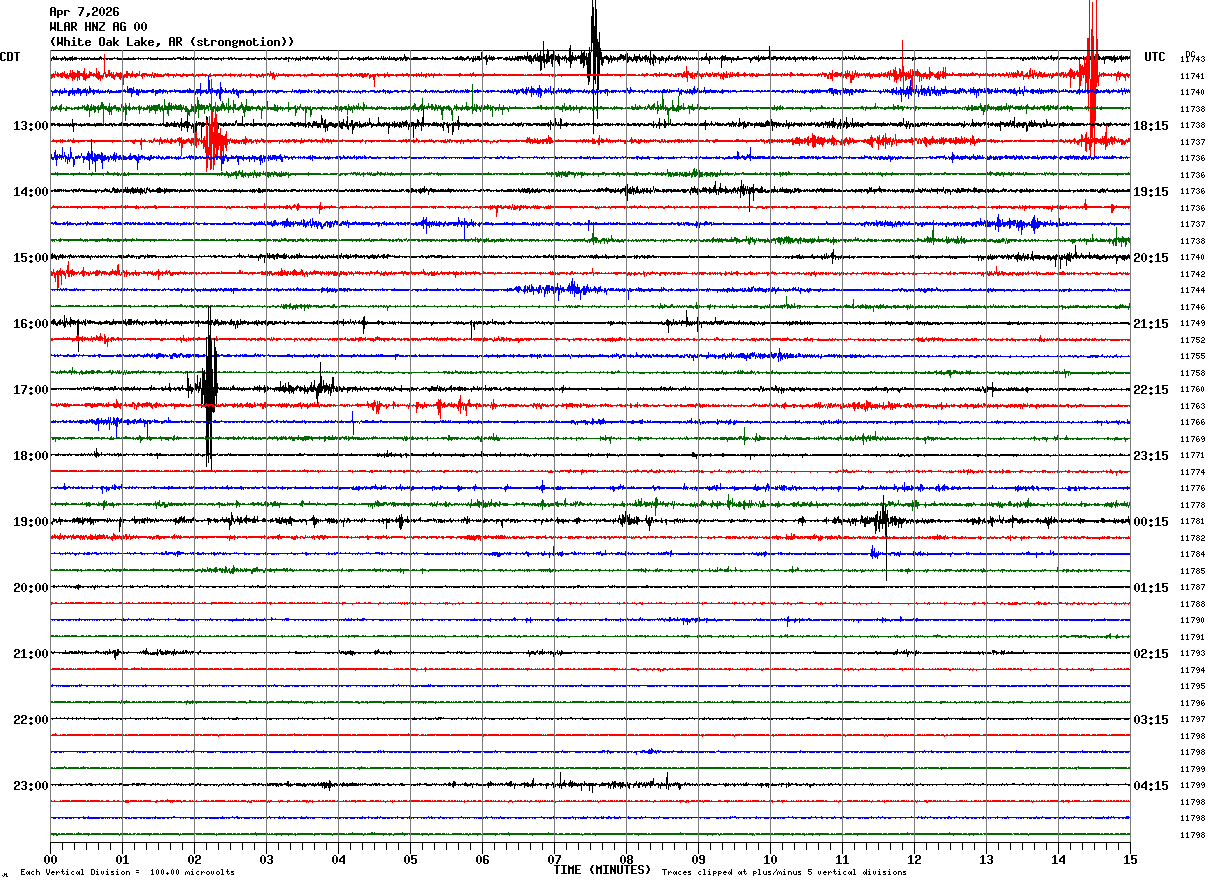Click the 20:00 CDT row label
The width and height of the screenshot is (1210, 886).
[30, 587]
